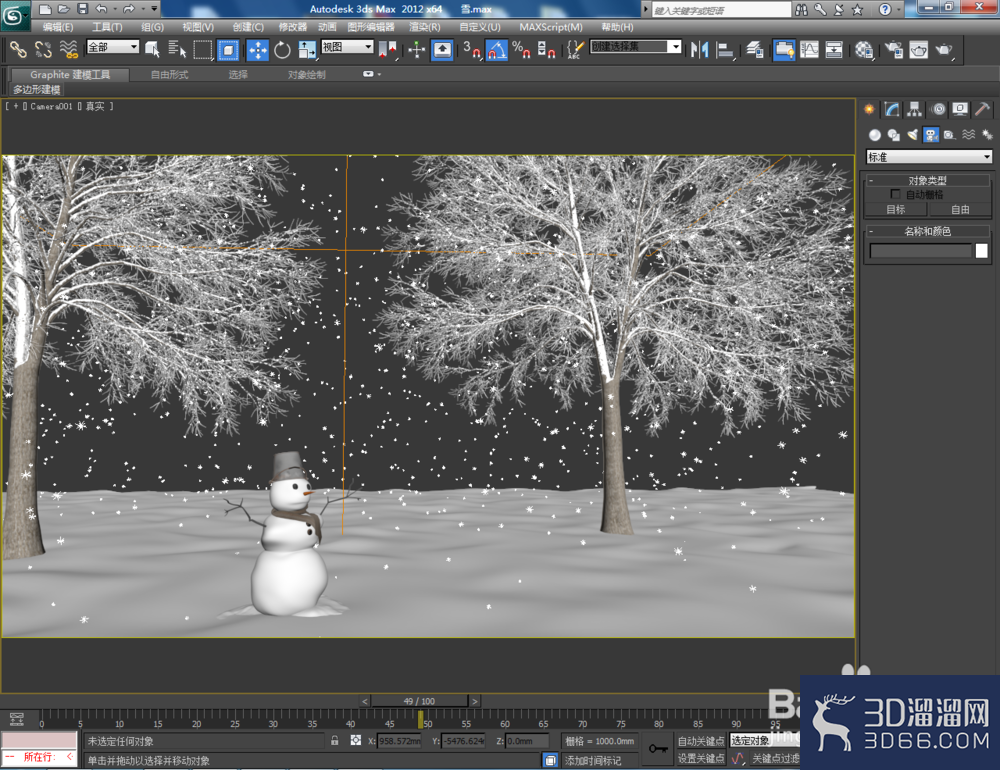Expand the quick access toolbar customize arrow
Image resolution: width=1000 pixels, height=770 pixels.
(154, 9)
